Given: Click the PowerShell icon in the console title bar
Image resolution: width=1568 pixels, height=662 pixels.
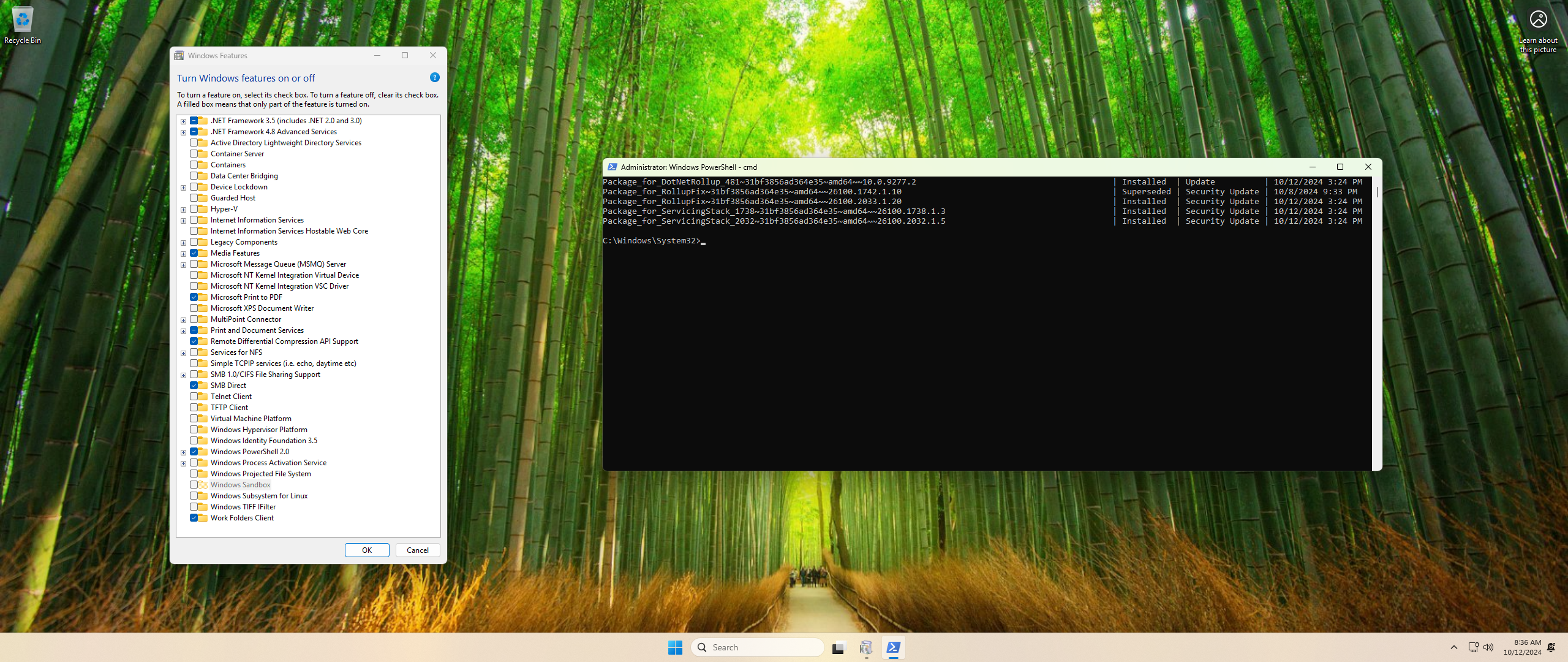Looking at the screenshot, I should (x=612, y=167).
